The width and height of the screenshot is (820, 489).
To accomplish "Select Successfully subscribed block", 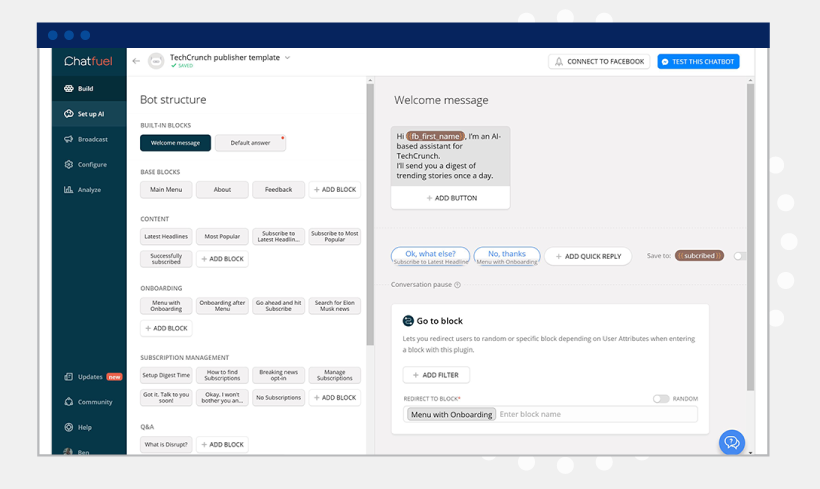I will 166,259.
